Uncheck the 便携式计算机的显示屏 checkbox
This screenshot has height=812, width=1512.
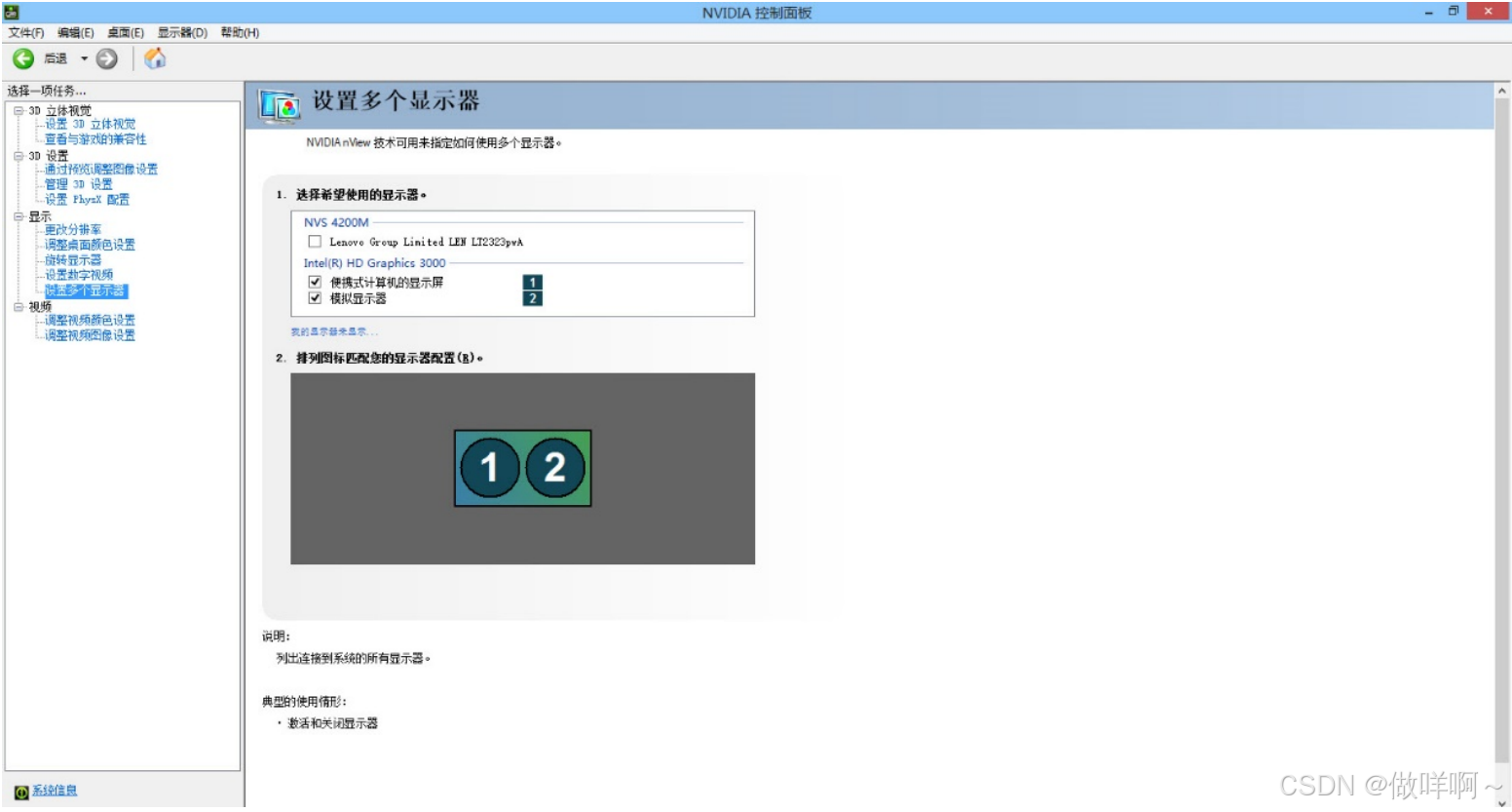tap(315, 282)
